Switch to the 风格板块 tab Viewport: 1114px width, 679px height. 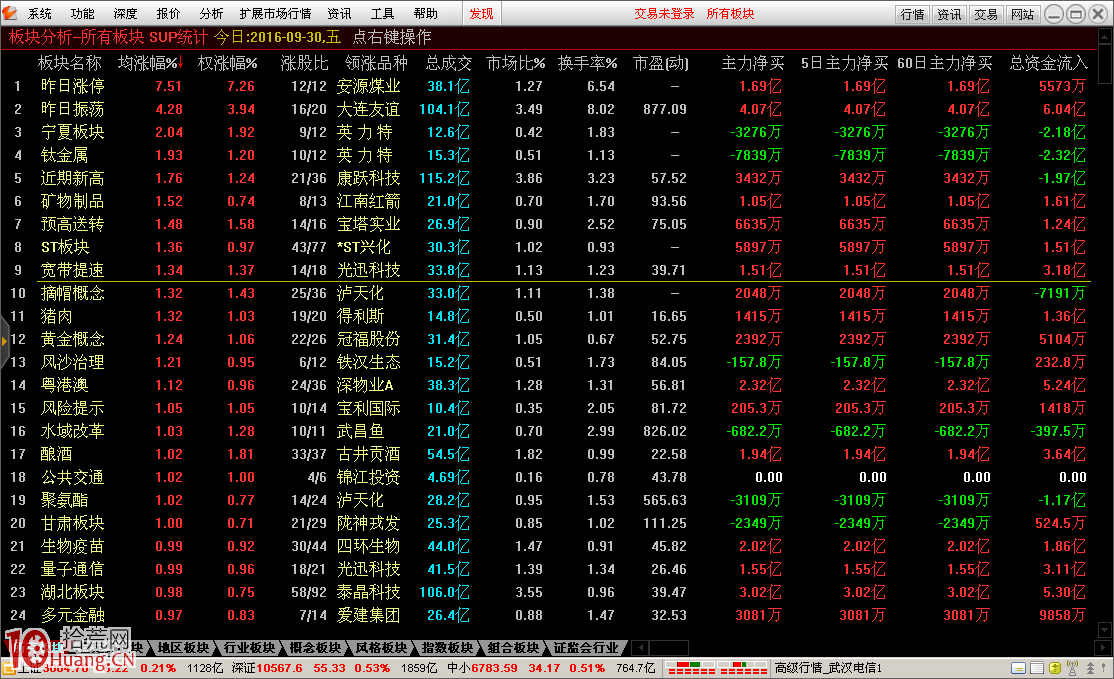(x=382, y=648)
